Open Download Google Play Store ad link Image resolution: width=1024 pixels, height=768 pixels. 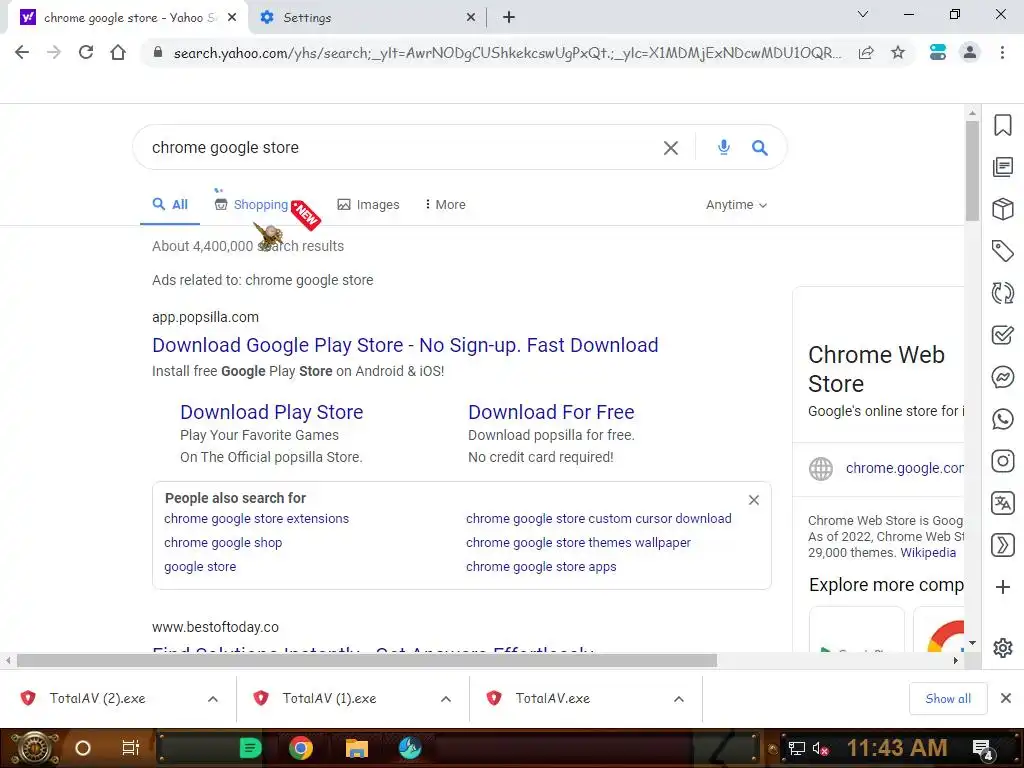coord(405,345)
